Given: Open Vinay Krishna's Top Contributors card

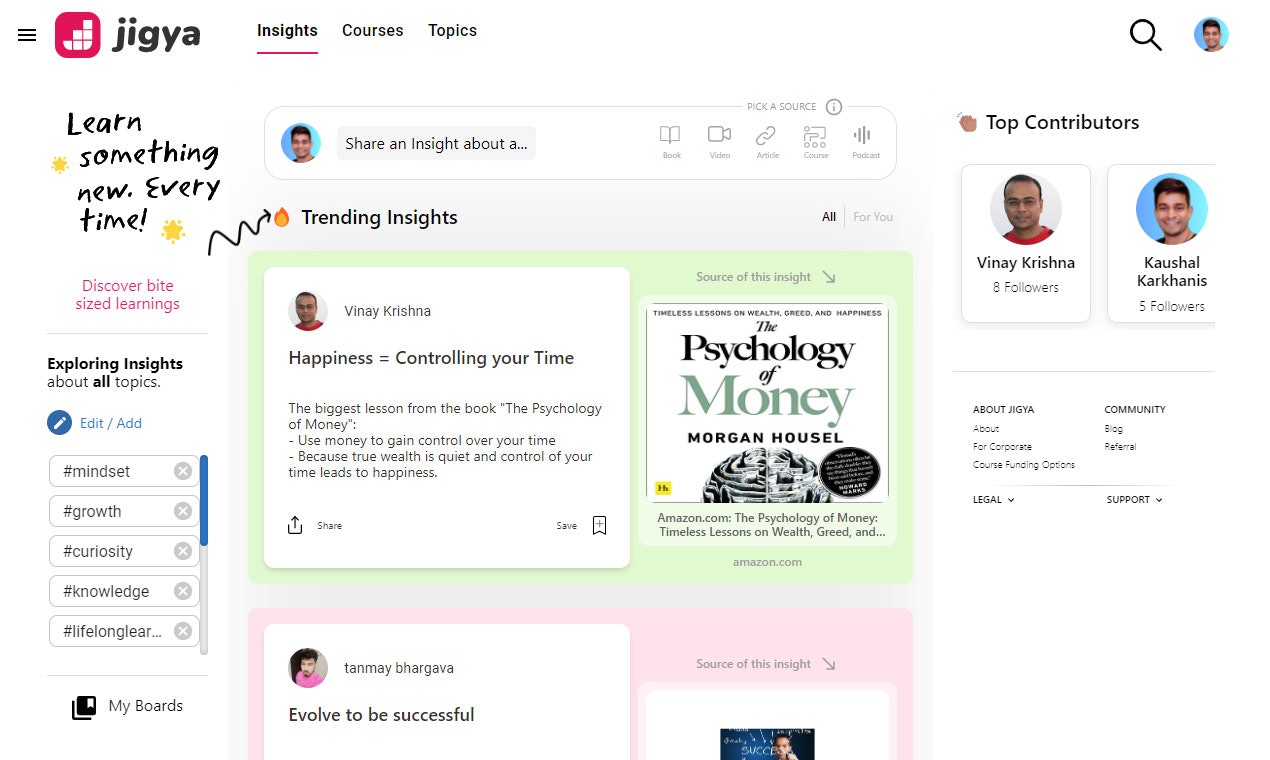Looking at the screenshot, I should (x=1026, y=243).
